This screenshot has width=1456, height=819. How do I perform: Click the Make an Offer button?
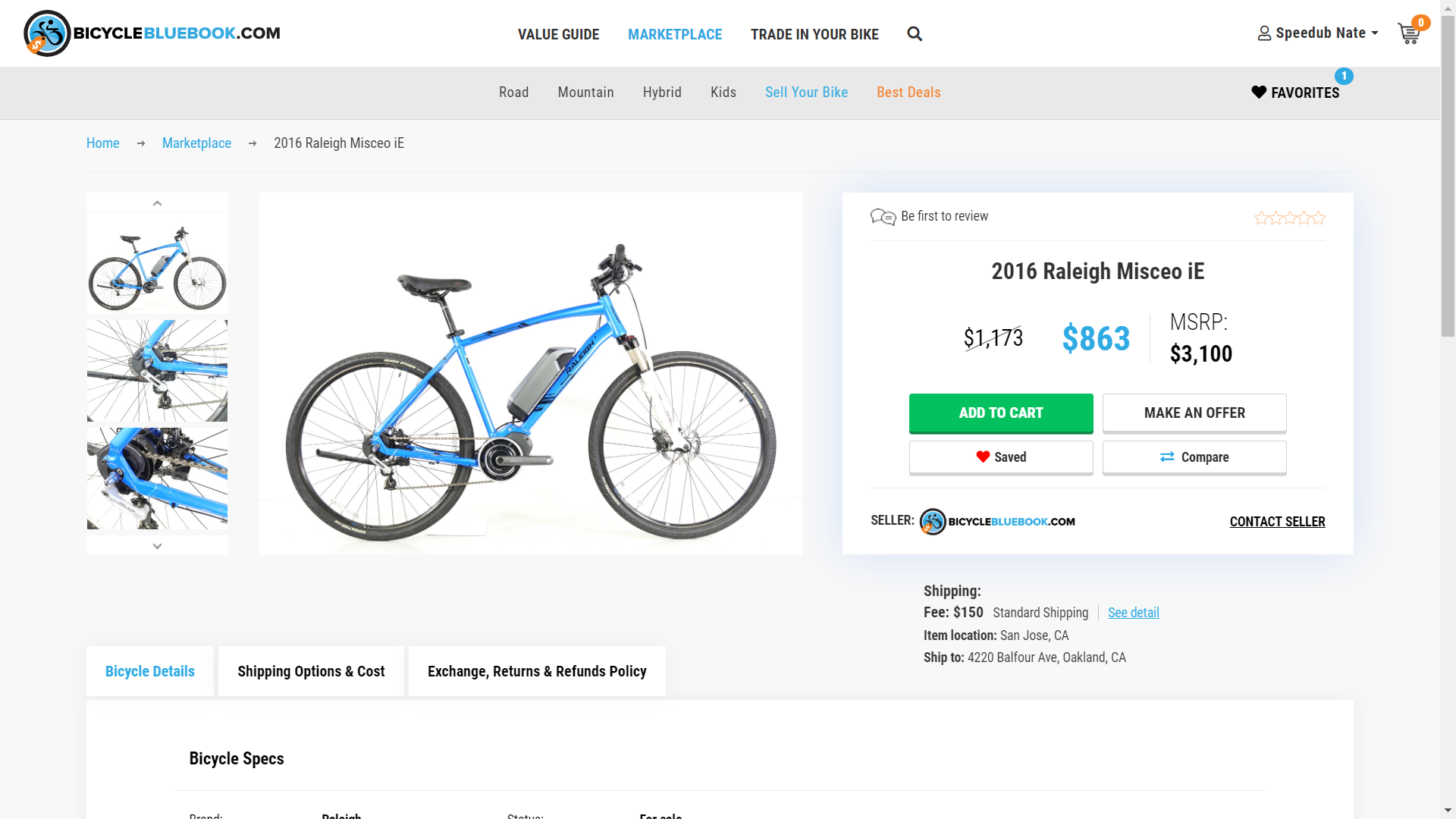point(1194,413)
